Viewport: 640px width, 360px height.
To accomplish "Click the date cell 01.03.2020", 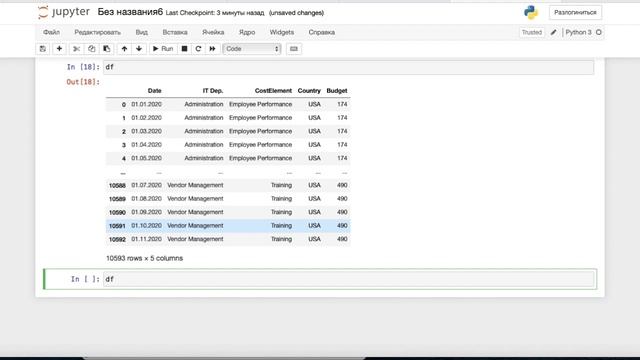I will tap(147, 131).
